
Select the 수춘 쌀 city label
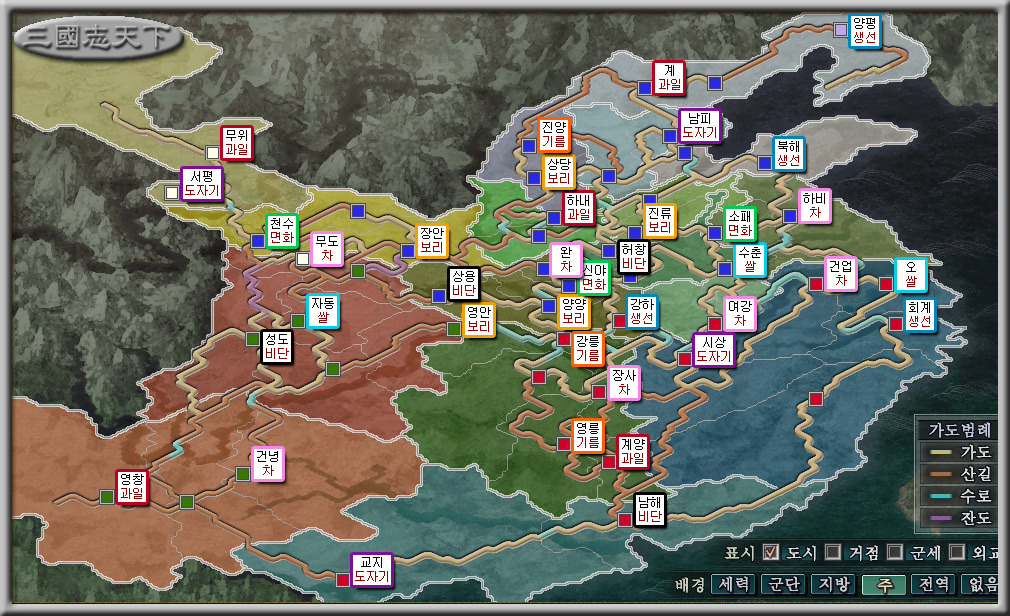coord(750,260)
